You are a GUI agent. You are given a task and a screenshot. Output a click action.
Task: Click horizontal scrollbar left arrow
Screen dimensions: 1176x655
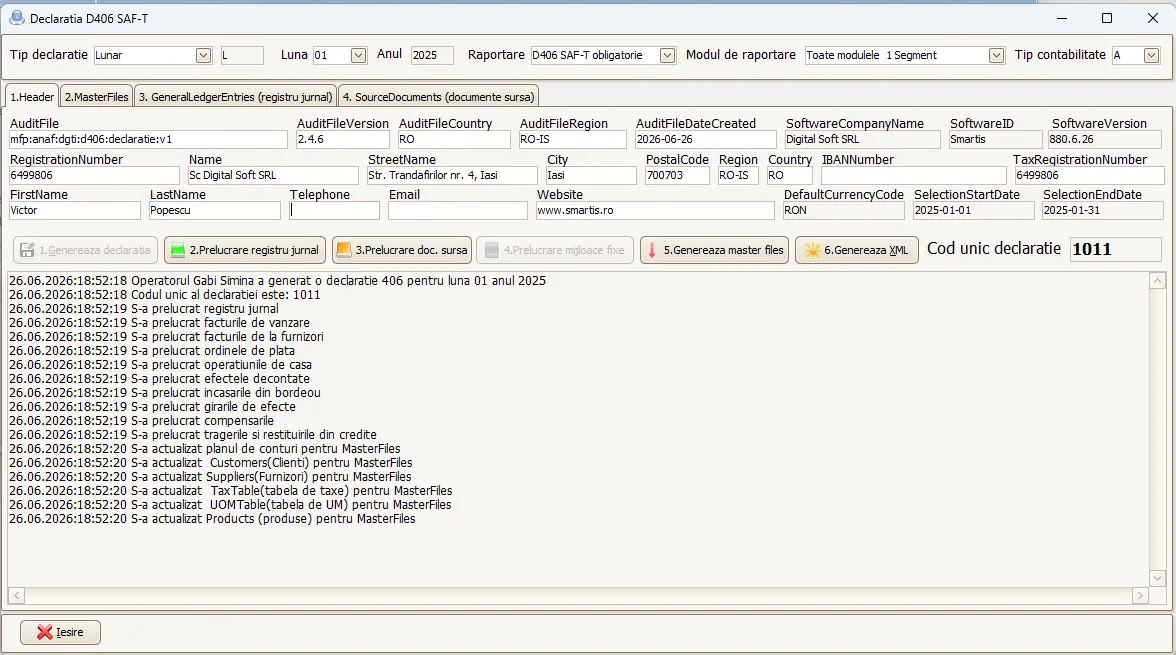pos(16,596)
